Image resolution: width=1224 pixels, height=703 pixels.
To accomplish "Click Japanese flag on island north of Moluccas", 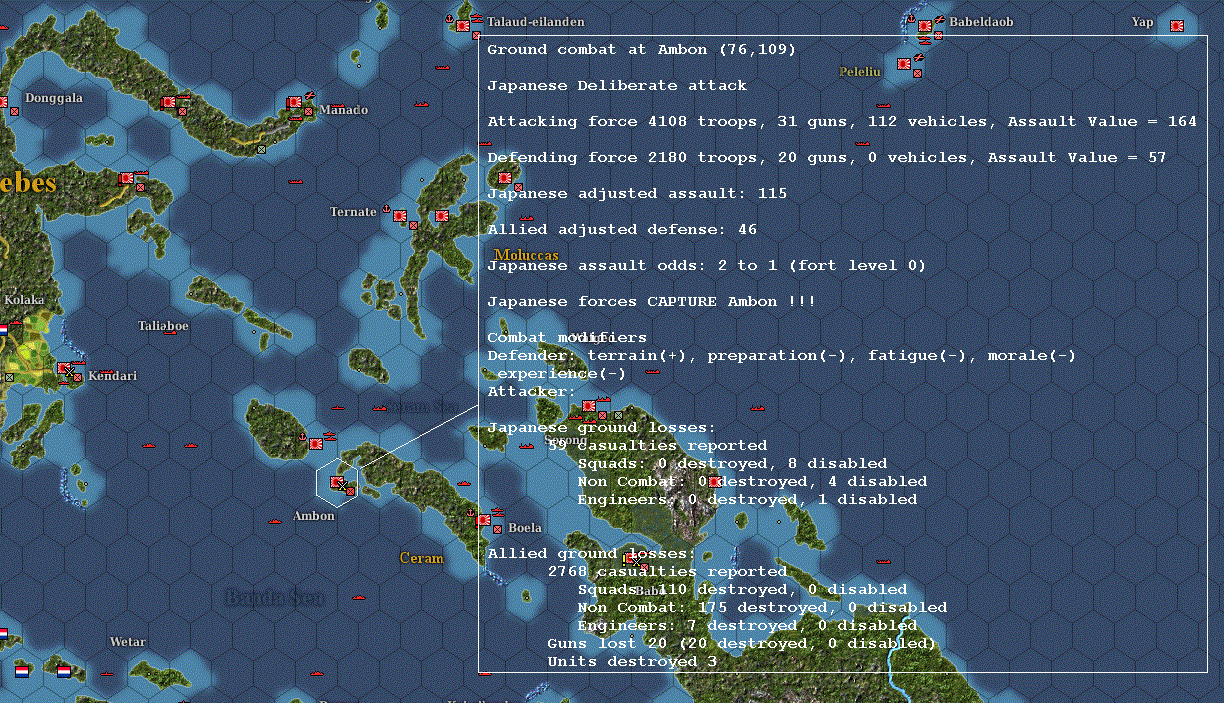I will [x=506, y=178].
